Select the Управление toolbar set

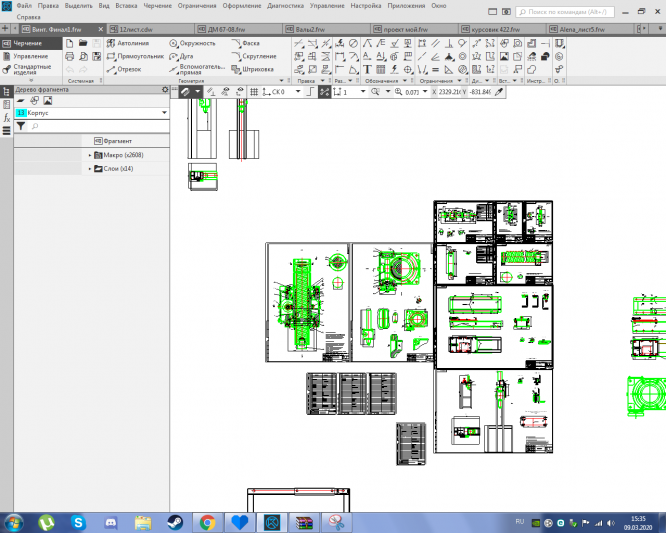tap(31, 56)
